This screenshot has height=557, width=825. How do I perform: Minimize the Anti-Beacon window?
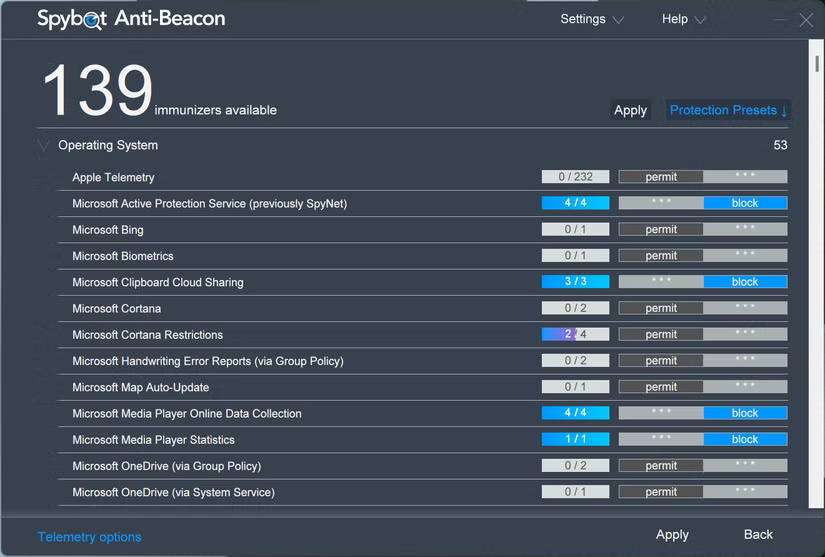781,20
